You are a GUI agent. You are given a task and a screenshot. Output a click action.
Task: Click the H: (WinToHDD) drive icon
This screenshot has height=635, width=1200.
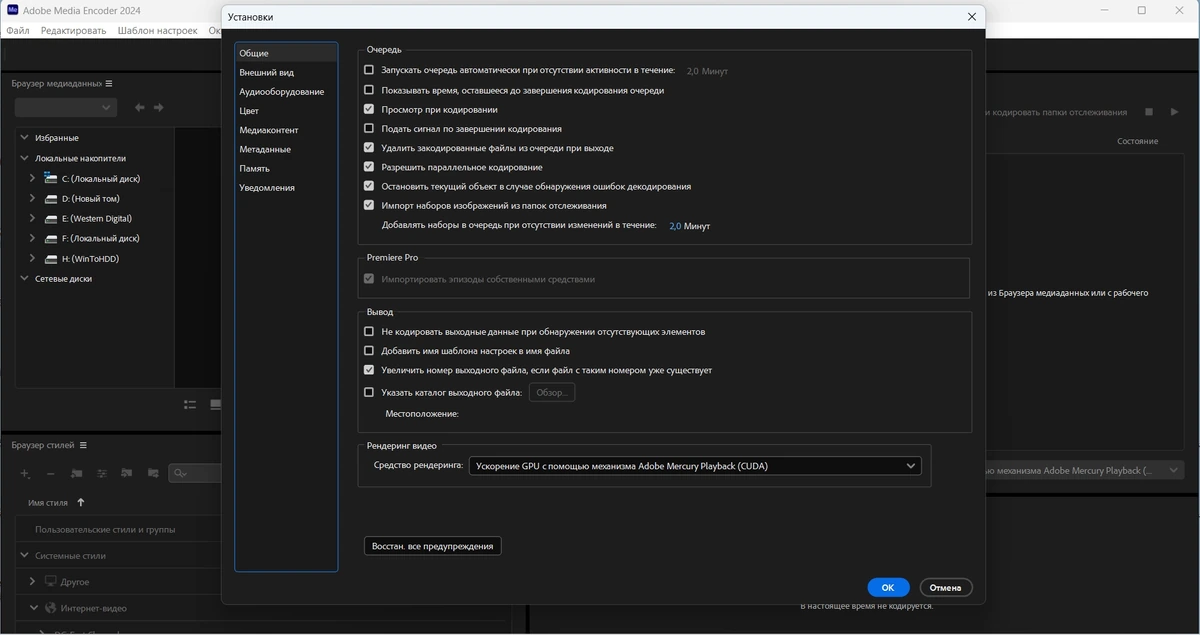(x=51, y=258)
